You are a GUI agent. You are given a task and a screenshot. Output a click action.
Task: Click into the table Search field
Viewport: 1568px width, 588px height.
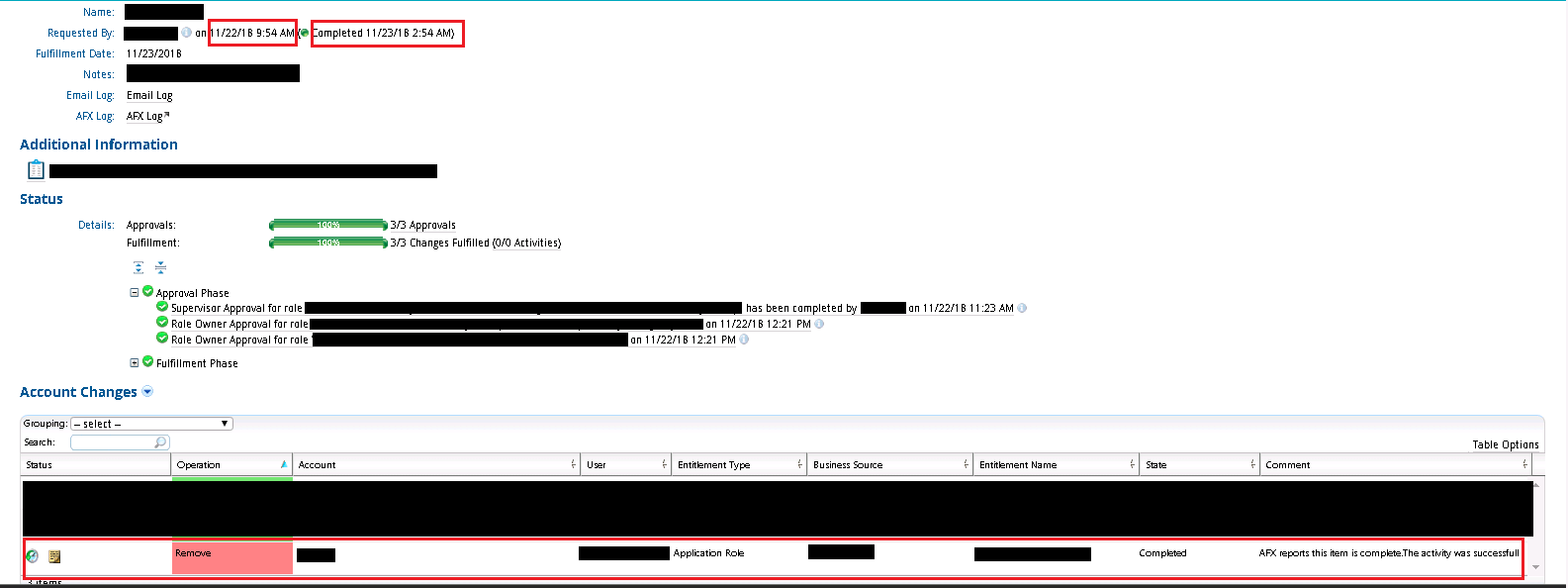[x=113, y=442]
